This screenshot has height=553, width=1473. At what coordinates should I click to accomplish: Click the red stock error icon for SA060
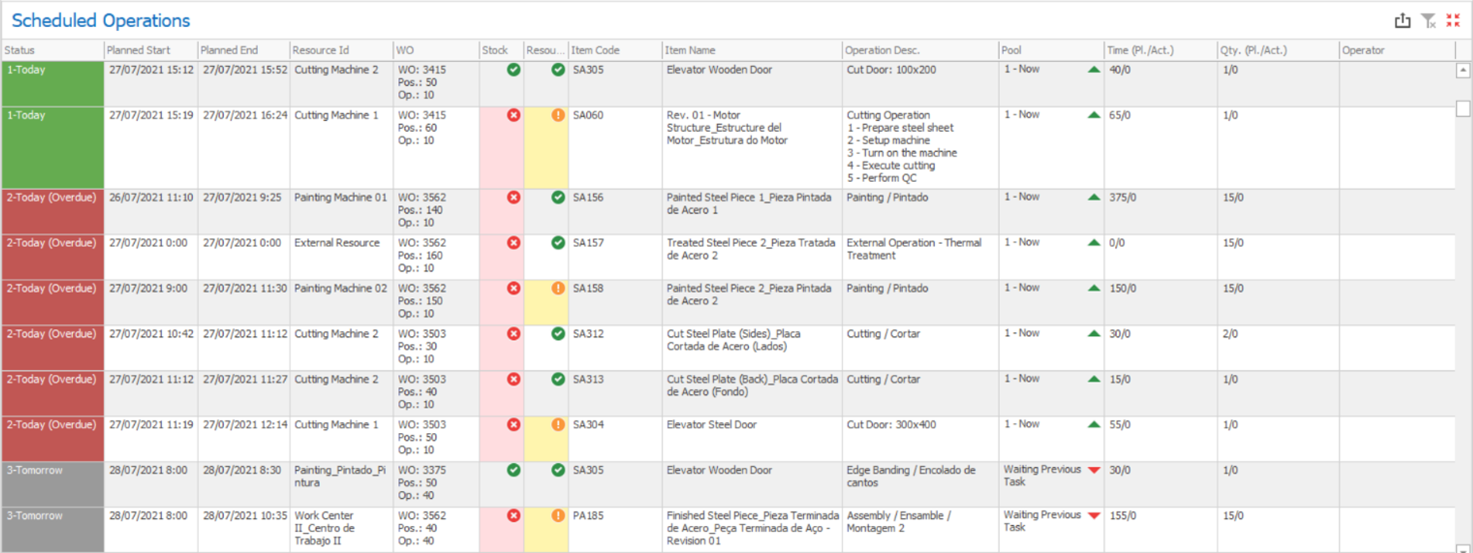click(514, 116)
